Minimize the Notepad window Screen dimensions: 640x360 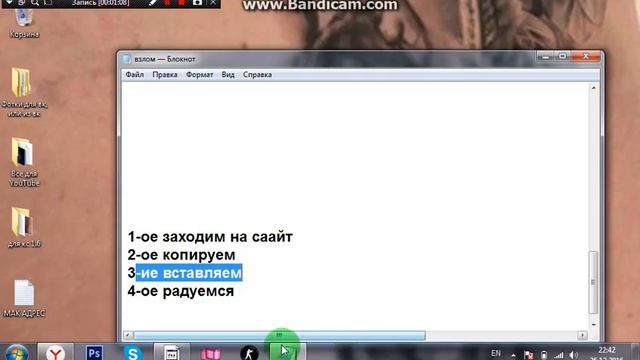coord(545,56)
